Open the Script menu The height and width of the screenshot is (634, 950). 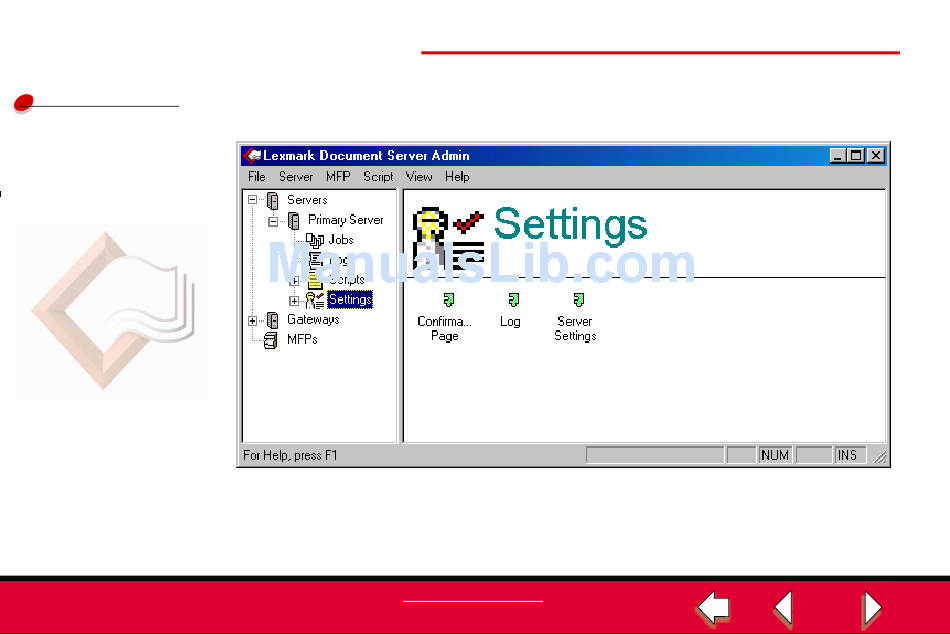(378, 176)
